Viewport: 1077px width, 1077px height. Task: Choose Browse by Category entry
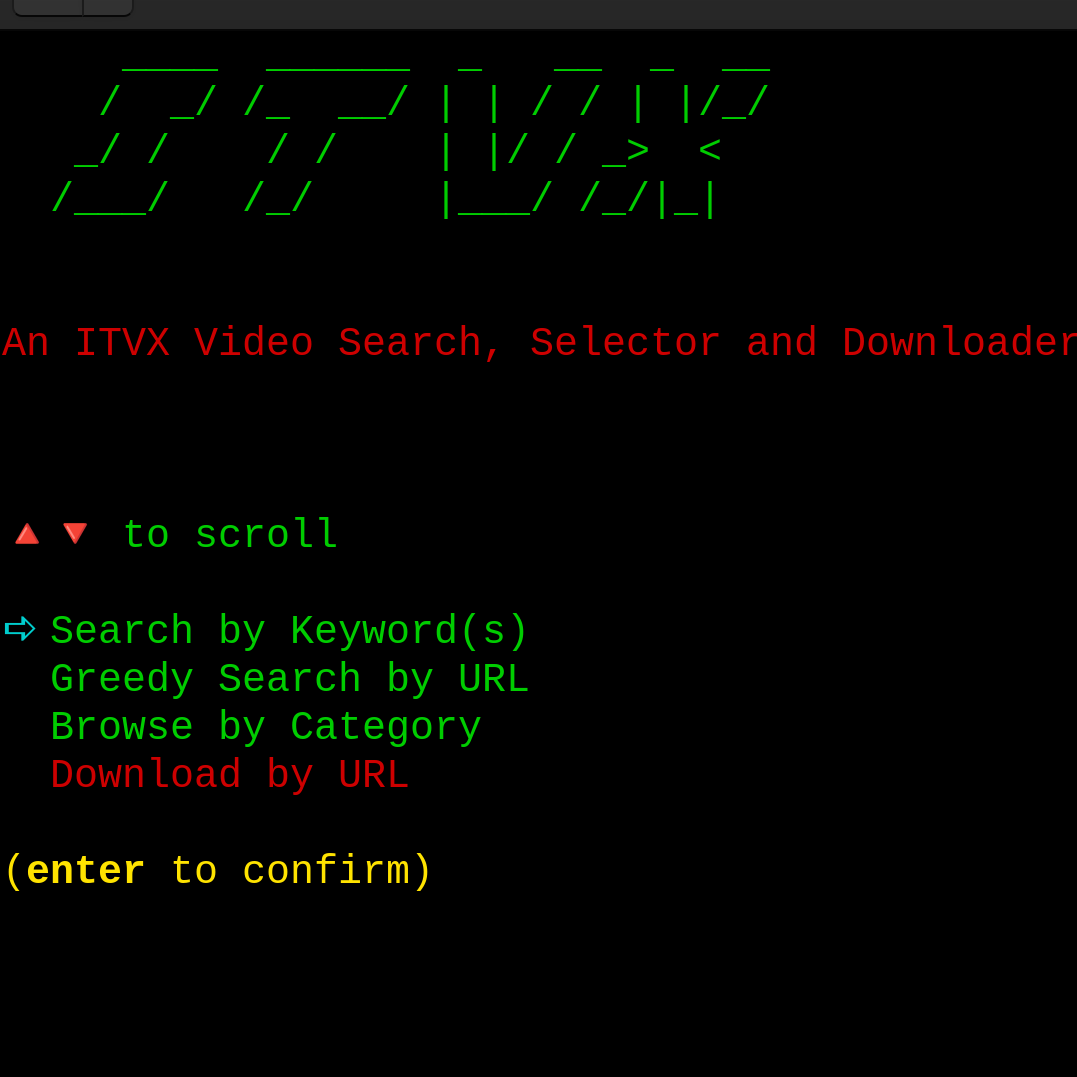(266, 727)
